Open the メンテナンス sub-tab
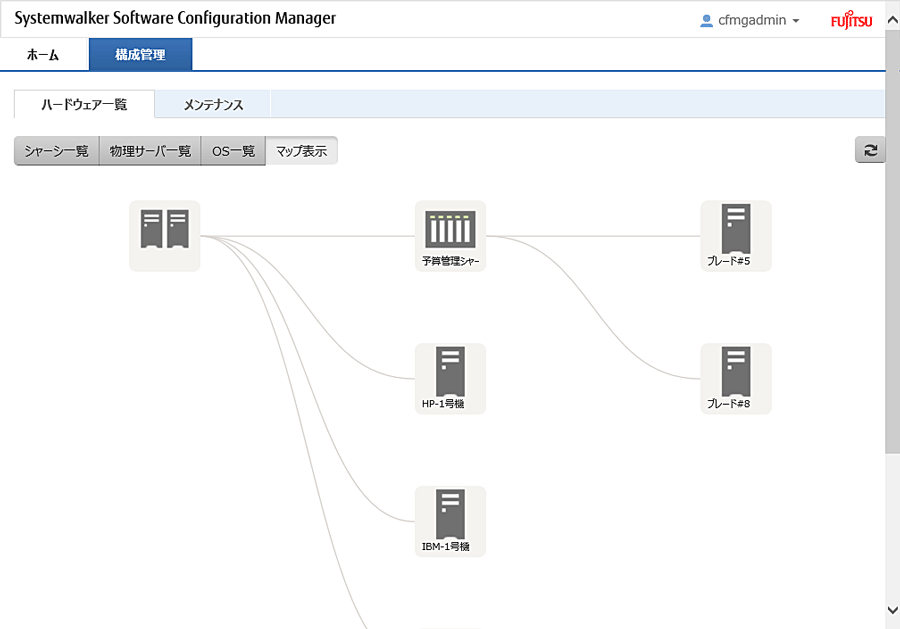Screen dimensions: 900x629 [213, 104]
